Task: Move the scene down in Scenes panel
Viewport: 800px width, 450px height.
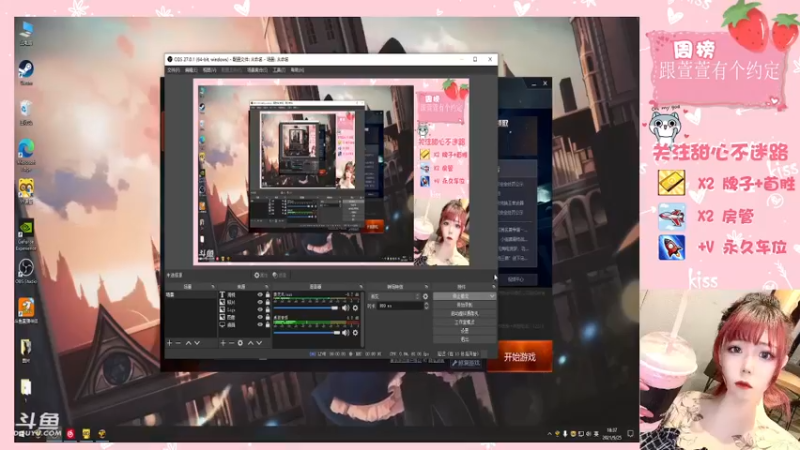Action: point(197,343)
